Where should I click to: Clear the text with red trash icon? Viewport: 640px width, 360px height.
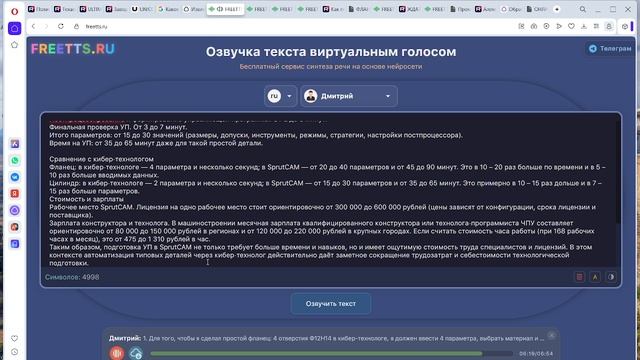(x=579, y=277)
